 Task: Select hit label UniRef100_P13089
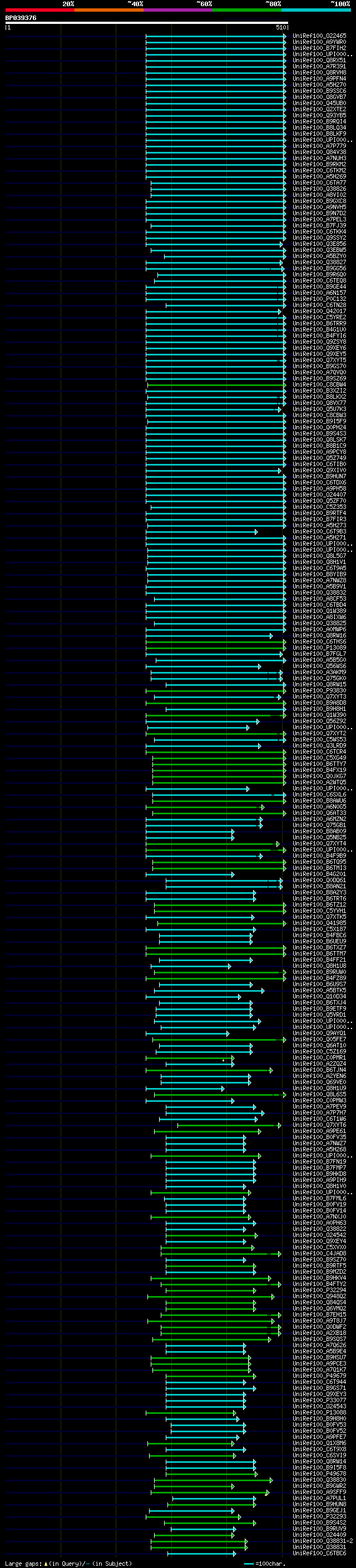pyautogui.click(x=319, y=647)
